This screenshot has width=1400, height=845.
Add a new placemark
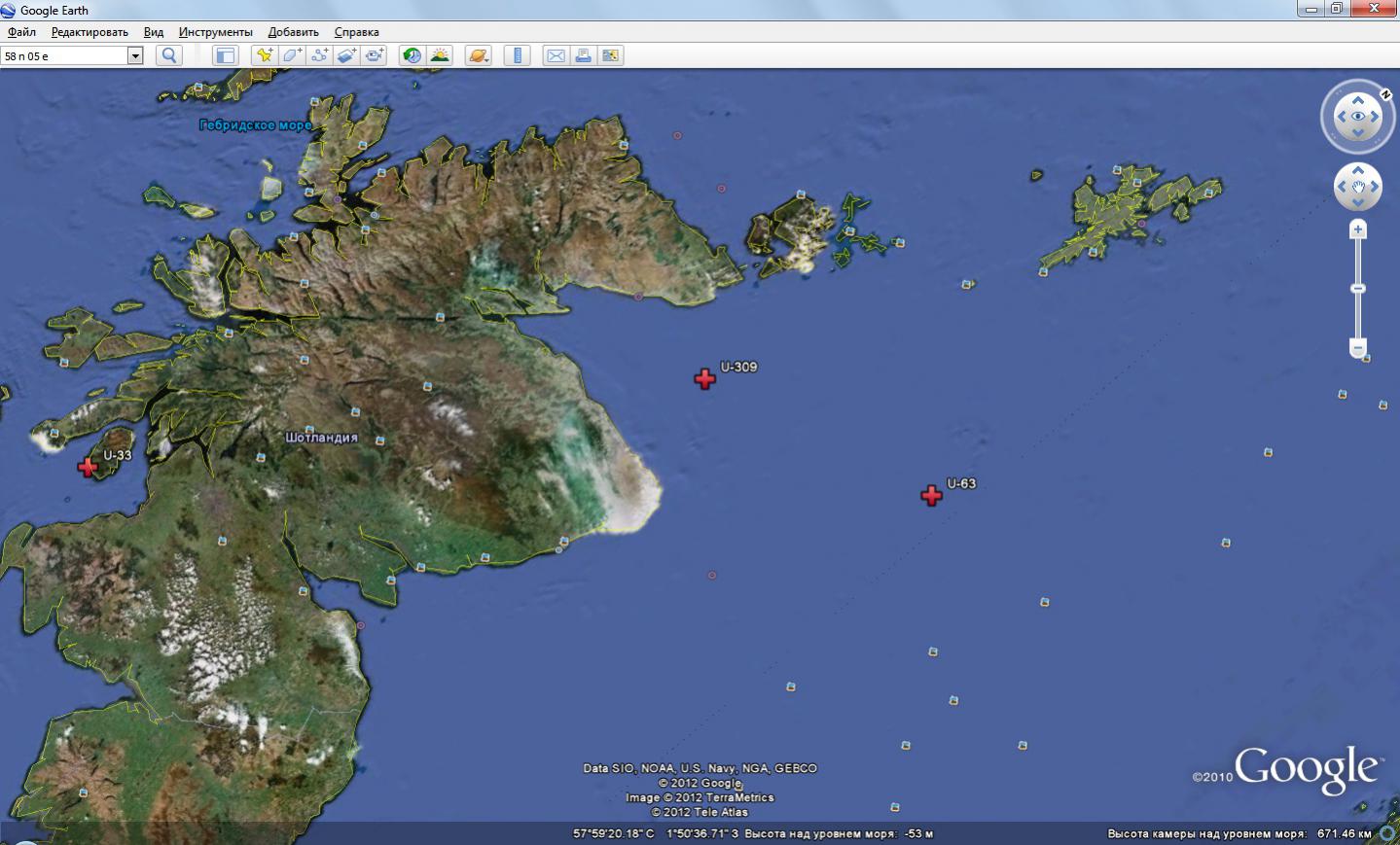(264, 55)
